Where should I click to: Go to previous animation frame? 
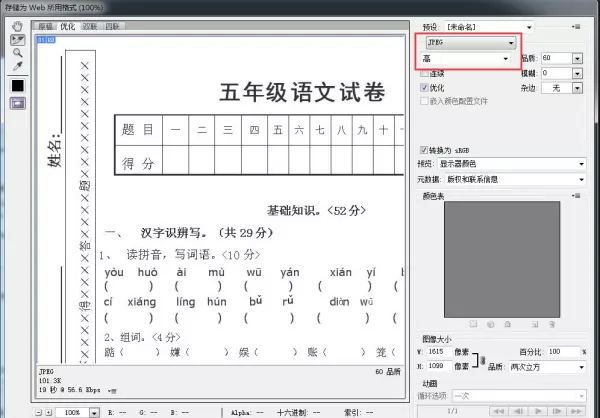[518, 411]
